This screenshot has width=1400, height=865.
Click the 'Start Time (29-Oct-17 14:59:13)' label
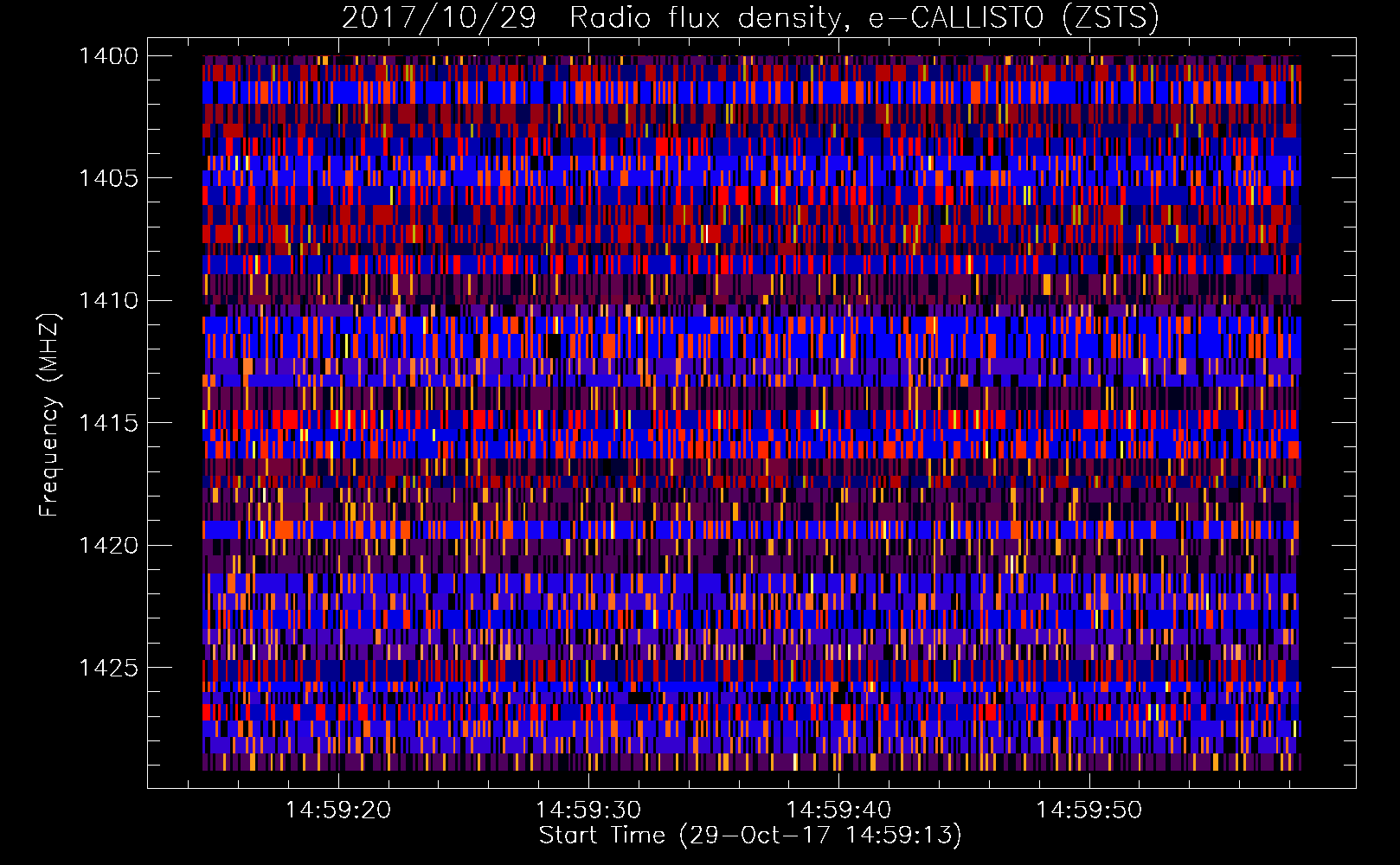(750, 836)
